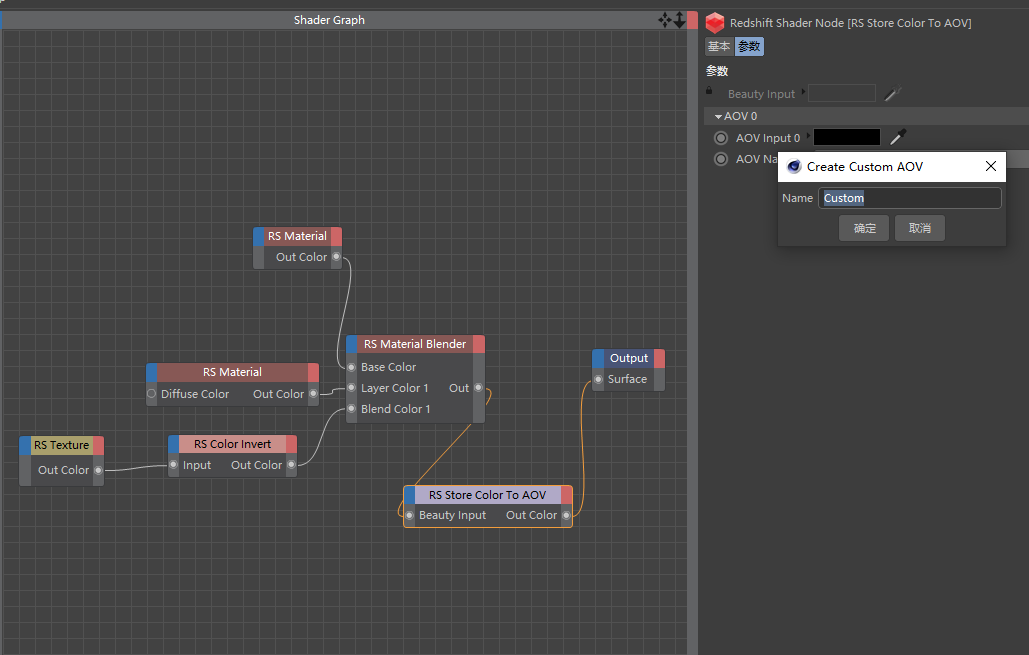This screenshot has height=655, width=1029.
Task: Click the Out Color port on top RS Material
Action: (336, 257)
